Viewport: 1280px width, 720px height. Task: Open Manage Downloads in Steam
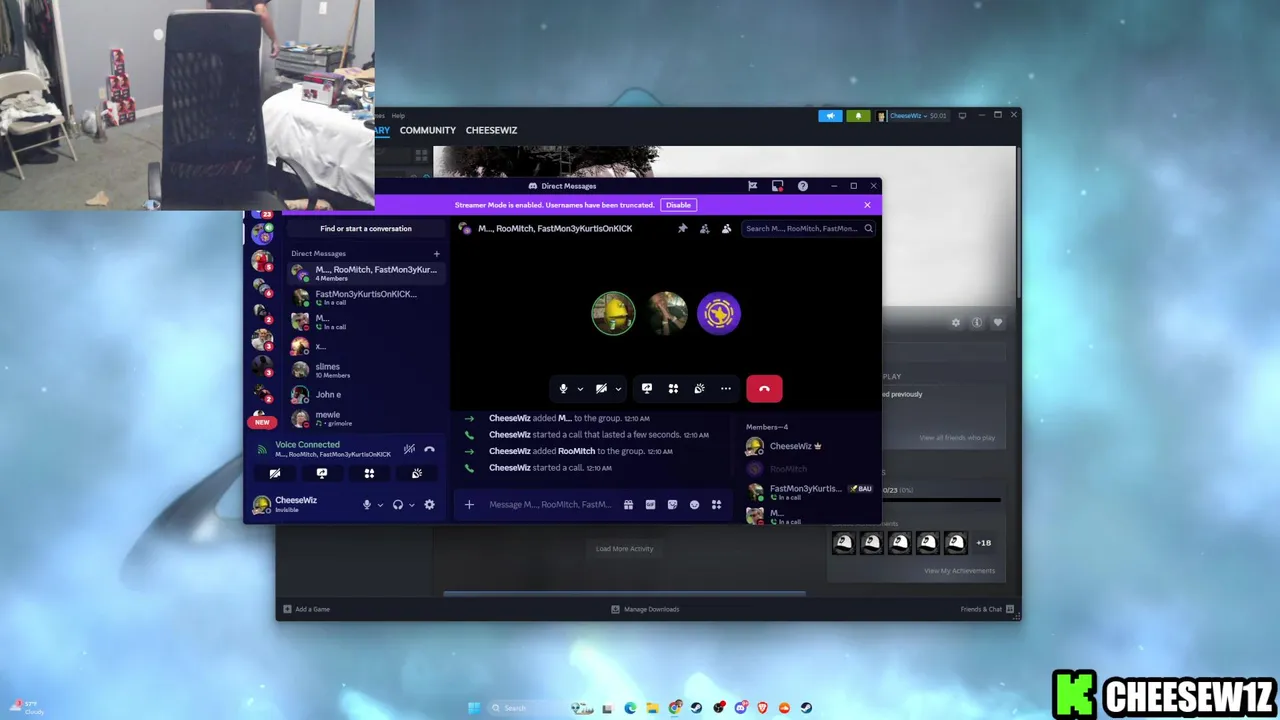(645, 609)
